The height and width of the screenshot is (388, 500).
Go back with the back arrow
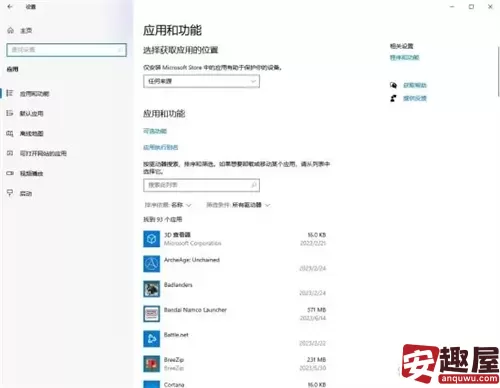(x=10, y=6)
